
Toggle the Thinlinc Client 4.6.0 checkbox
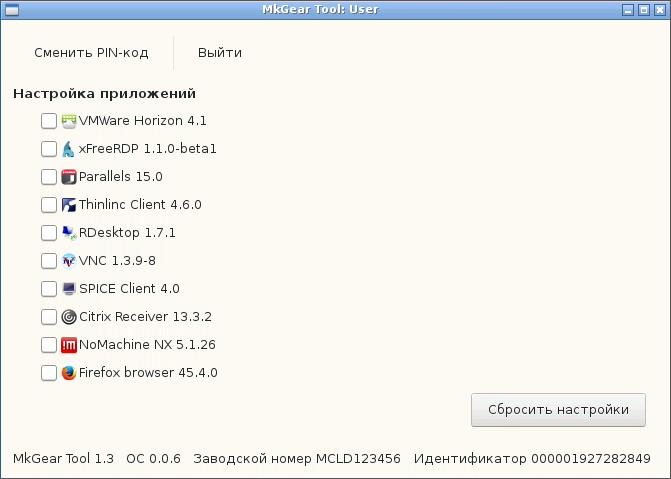[x=49, y=205]
